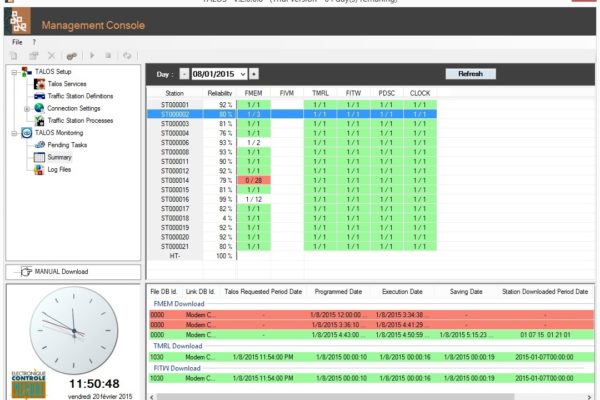Collapse the TALOS Monitoring tree node

click(x=14, y=133)
